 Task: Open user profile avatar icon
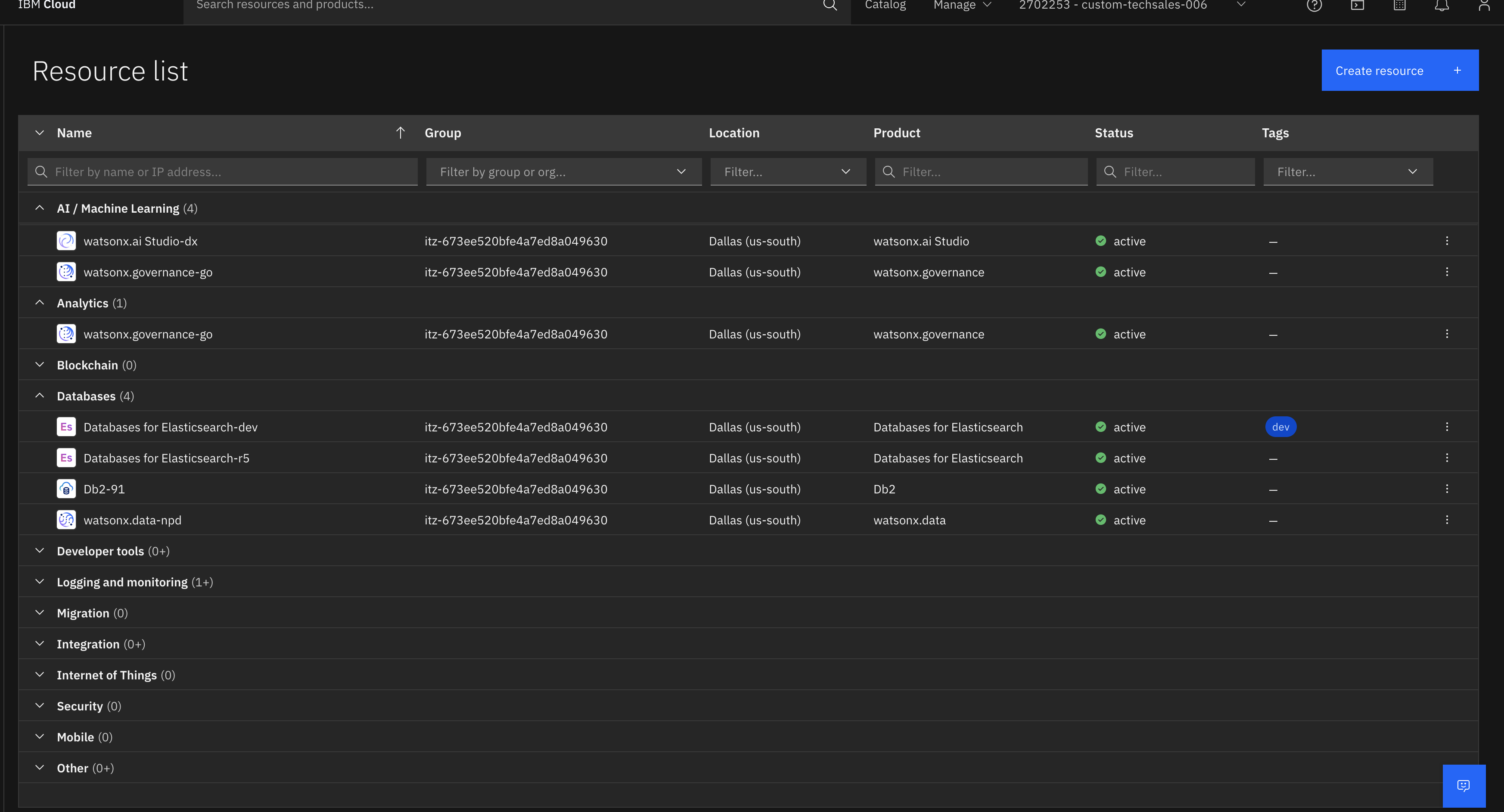pos(1484,5)
